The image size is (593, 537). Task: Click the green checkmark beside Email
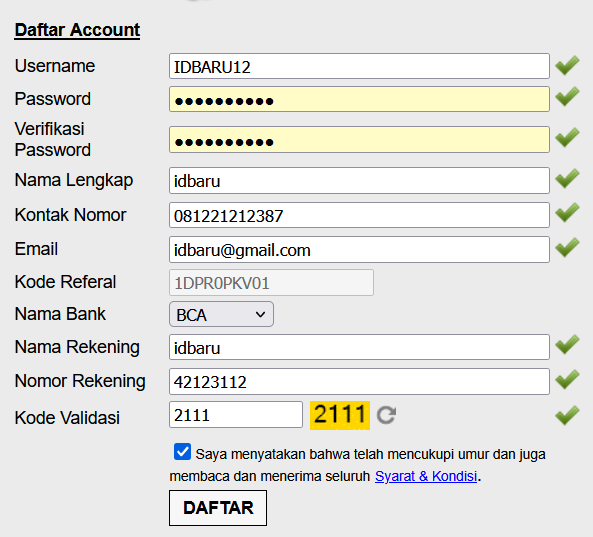[567, 247]
